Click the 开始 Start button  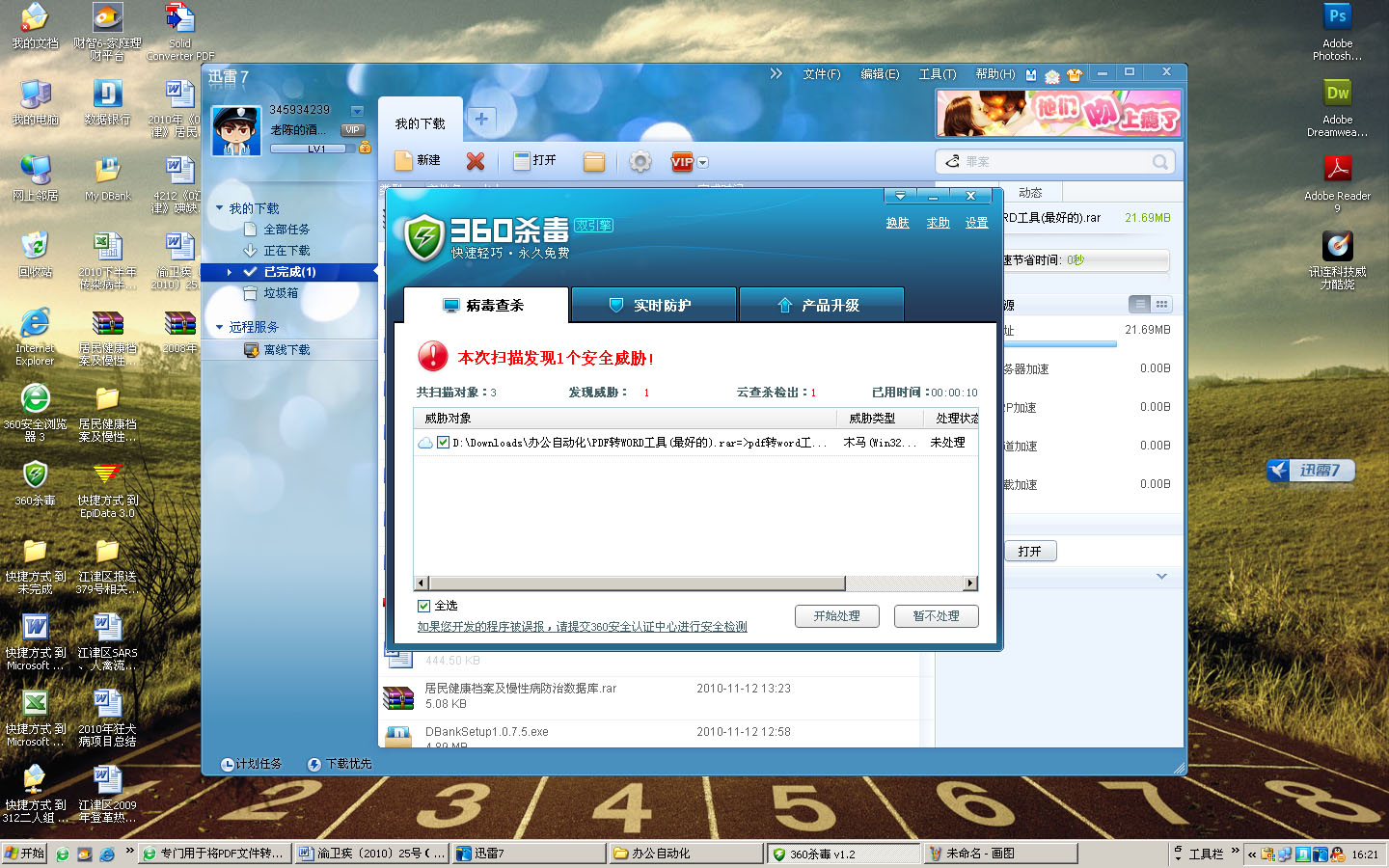point(24,854)
